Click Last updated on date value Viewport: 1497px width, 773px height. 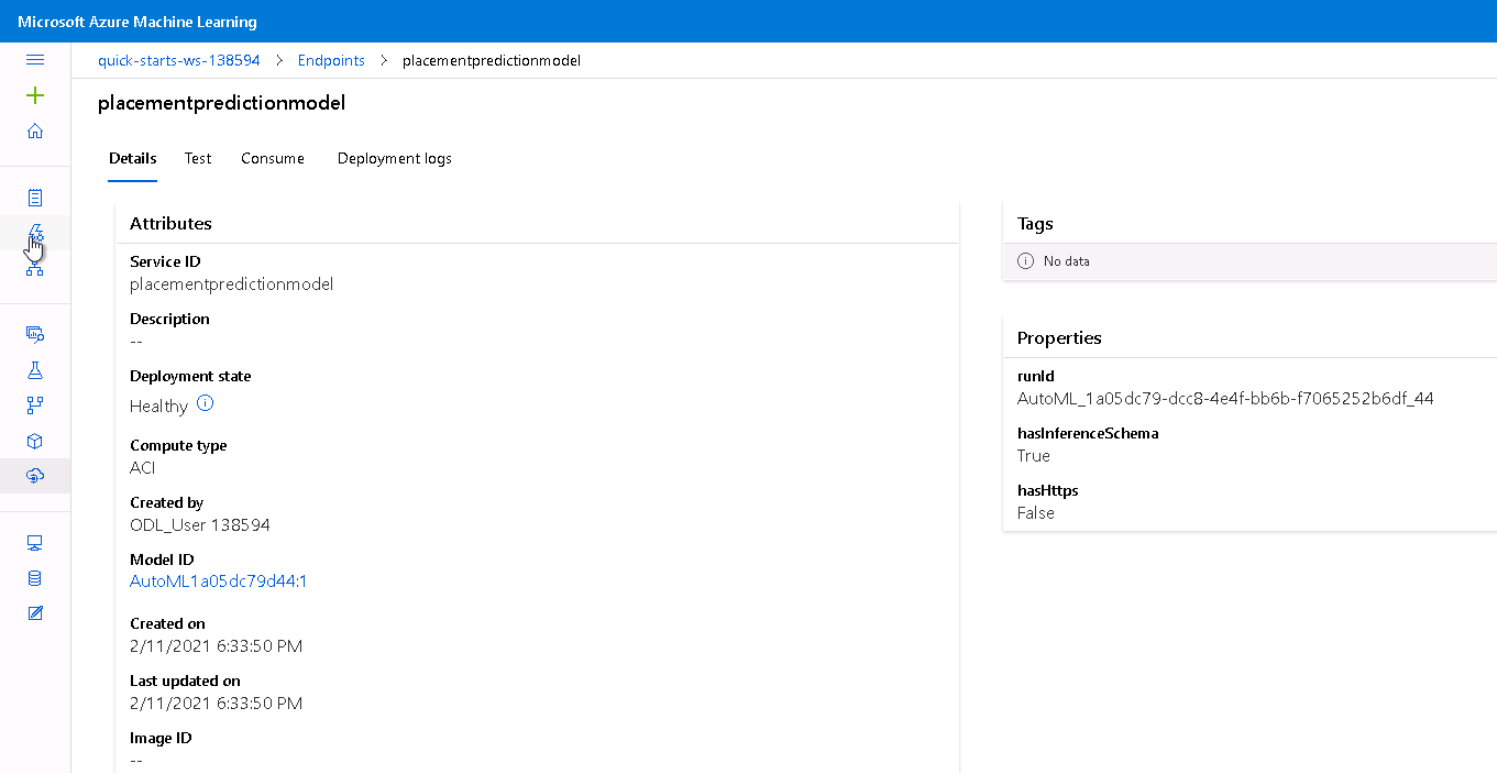click(216, 703)
